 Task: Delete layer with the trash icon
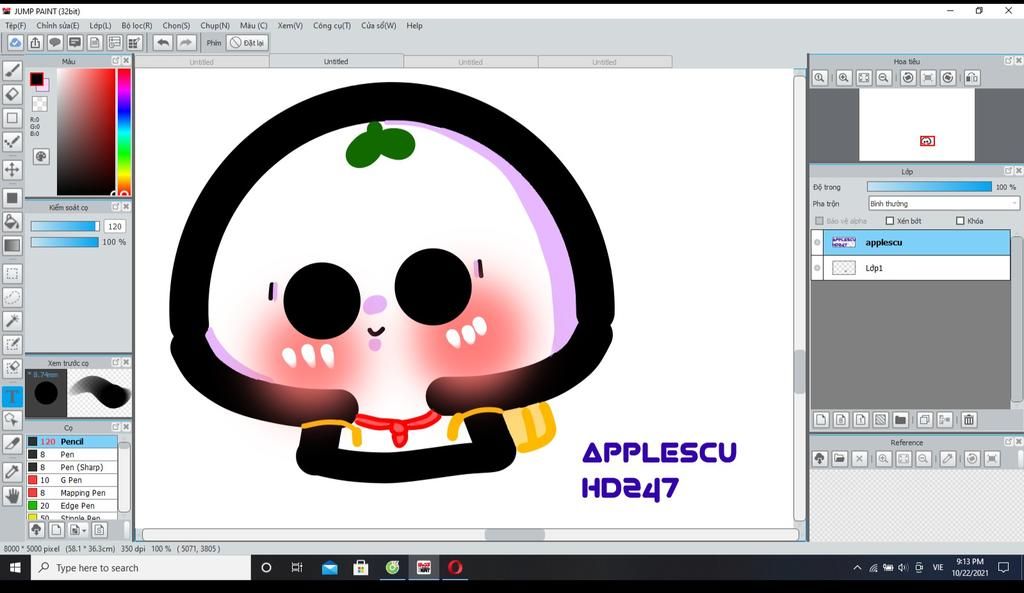pos(968,420)
